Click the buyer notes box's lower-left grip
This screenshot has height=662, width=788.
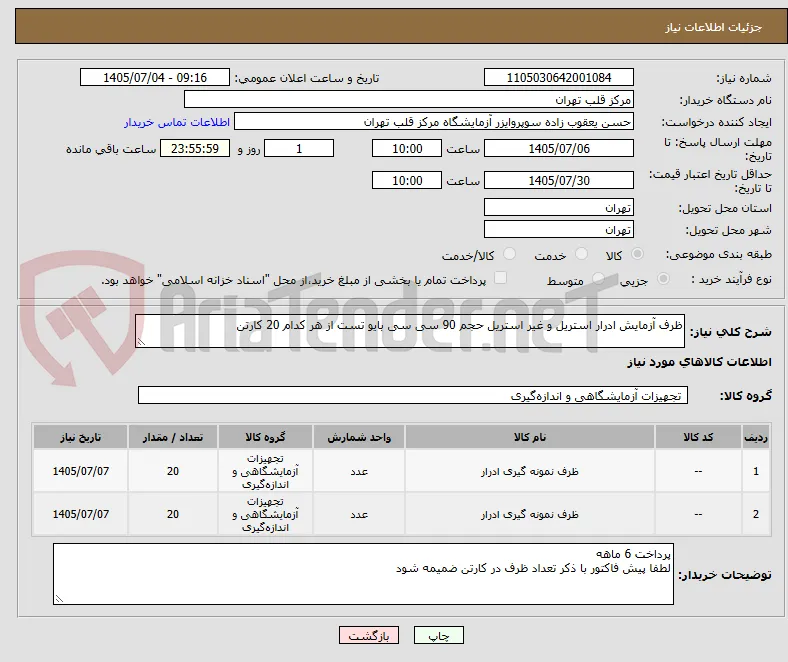(x=59, y=598)
